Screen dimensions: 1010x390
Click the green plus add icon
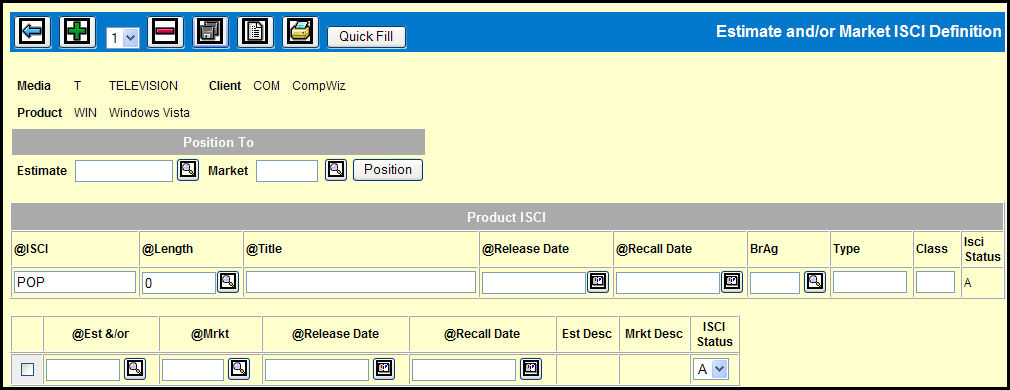click(77, 32)
